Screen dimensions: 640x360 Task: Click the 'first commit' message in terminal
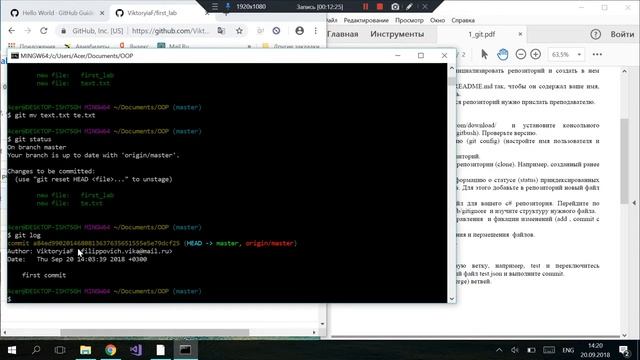point(44,275)
